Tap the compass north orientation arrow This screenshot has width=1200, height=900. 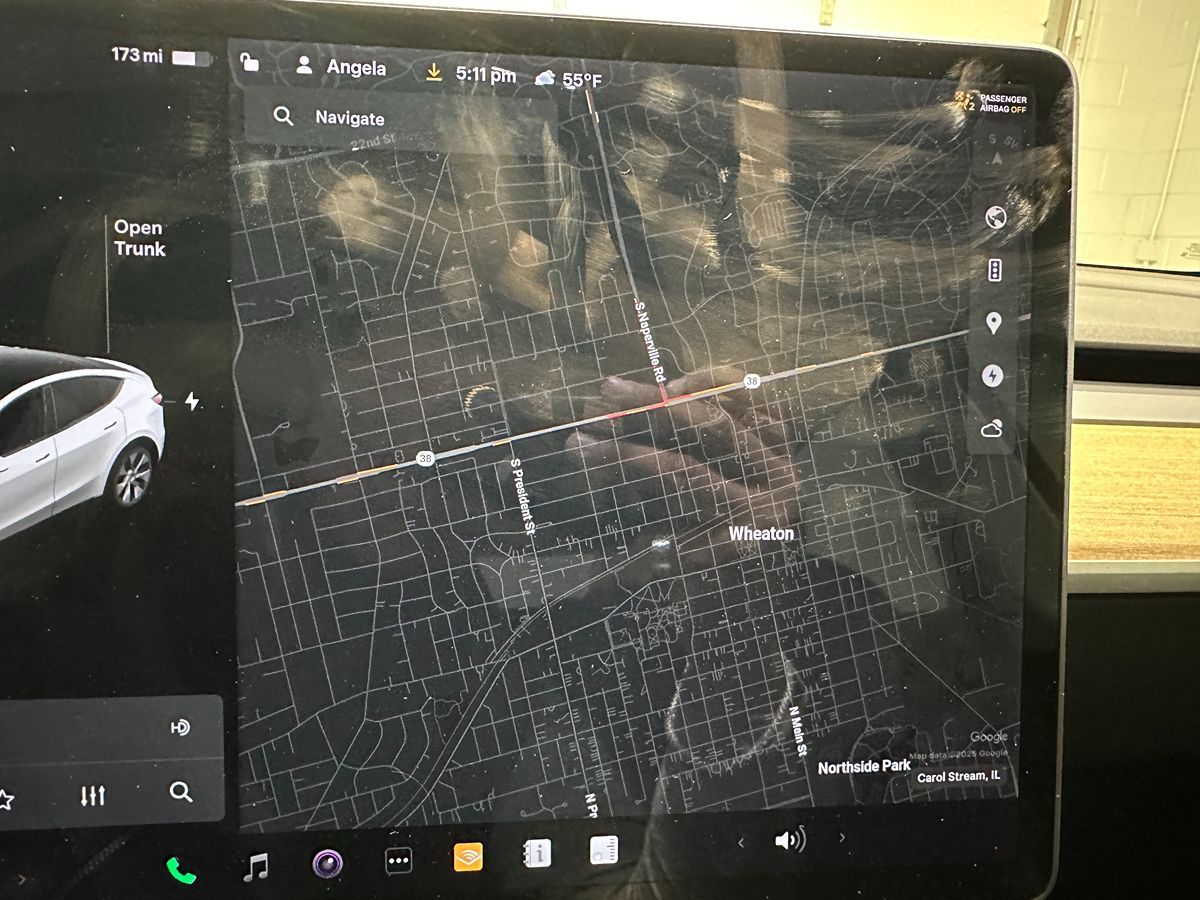click(x=994, y=157)
